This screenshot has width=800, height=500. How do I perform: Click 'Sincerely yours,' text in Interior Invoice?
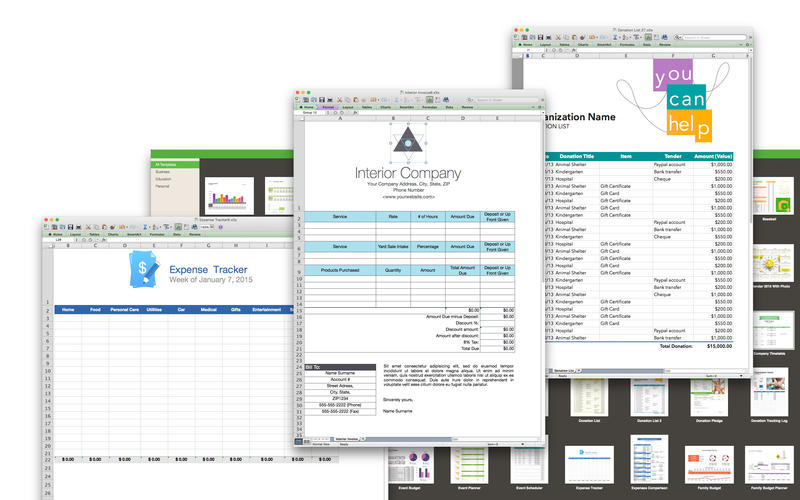398,399
